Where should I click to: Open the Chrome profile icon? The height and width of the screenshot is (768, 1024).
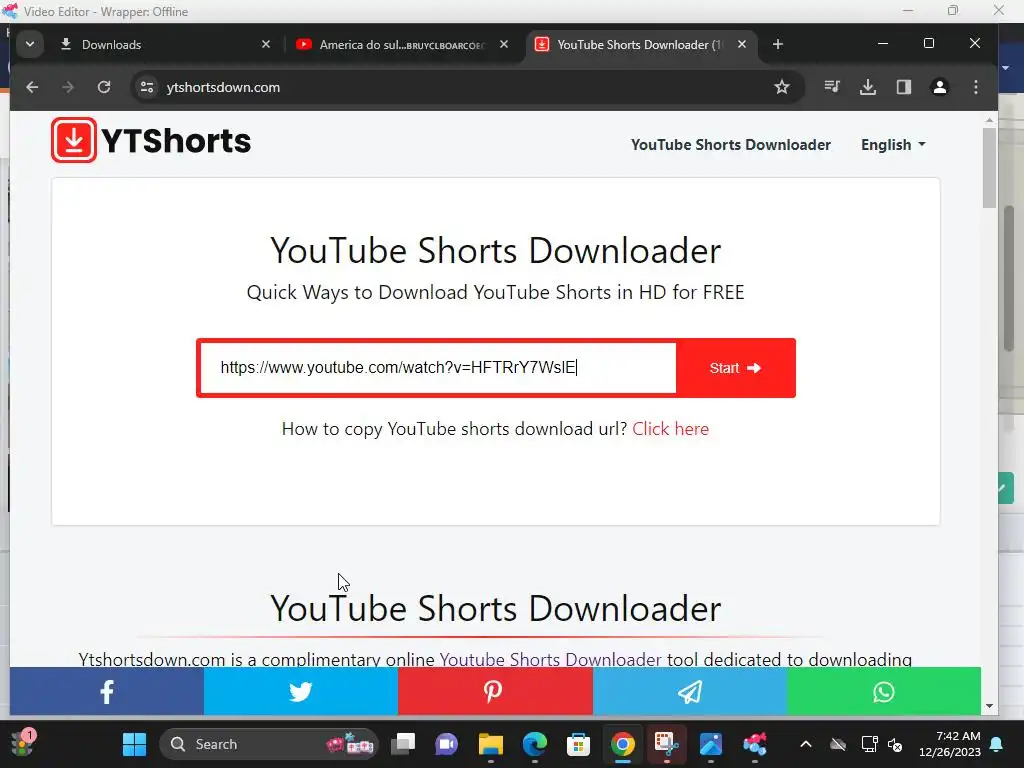click(x=940, y=87)
